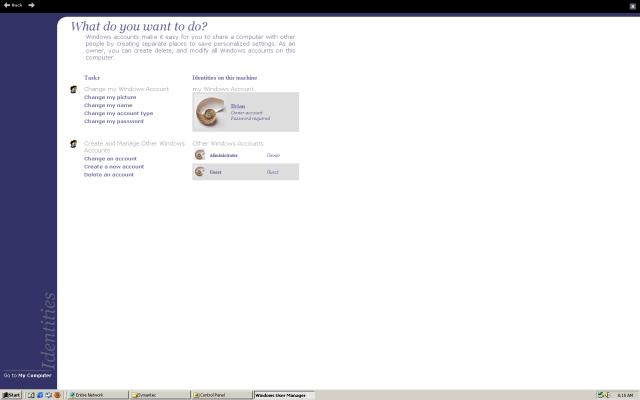Click icon beside Create and Manage Other Accounts

(x=73, y=144)
